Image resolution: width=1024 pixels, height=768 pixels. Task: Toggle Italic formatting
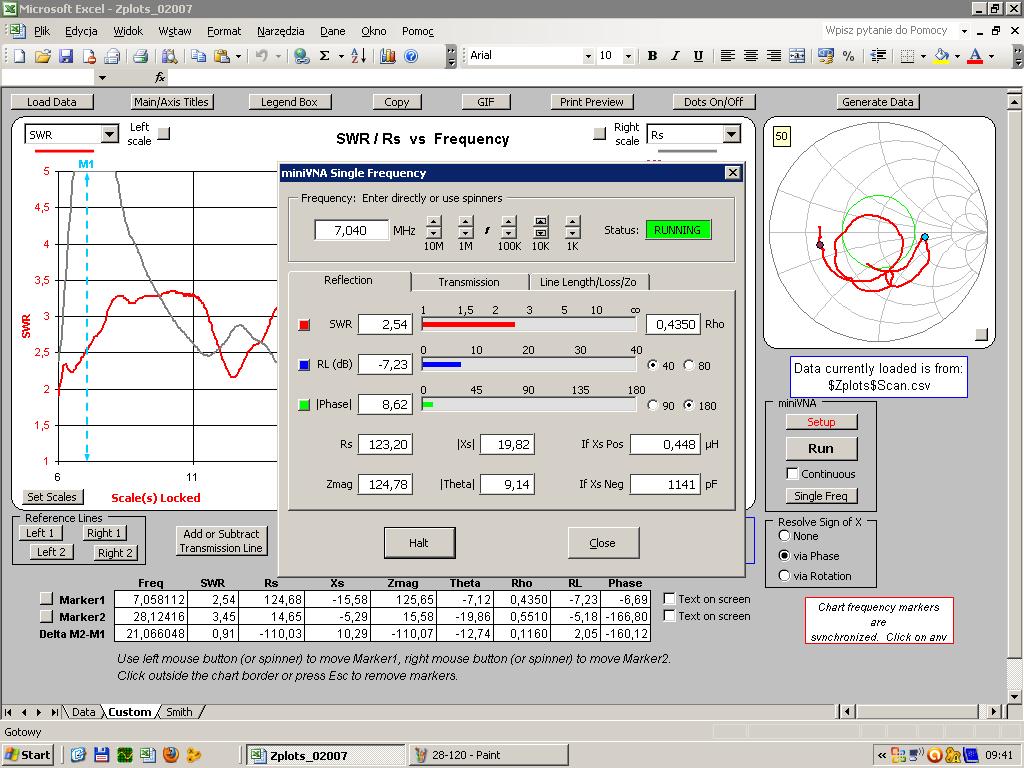click(675, 56)
